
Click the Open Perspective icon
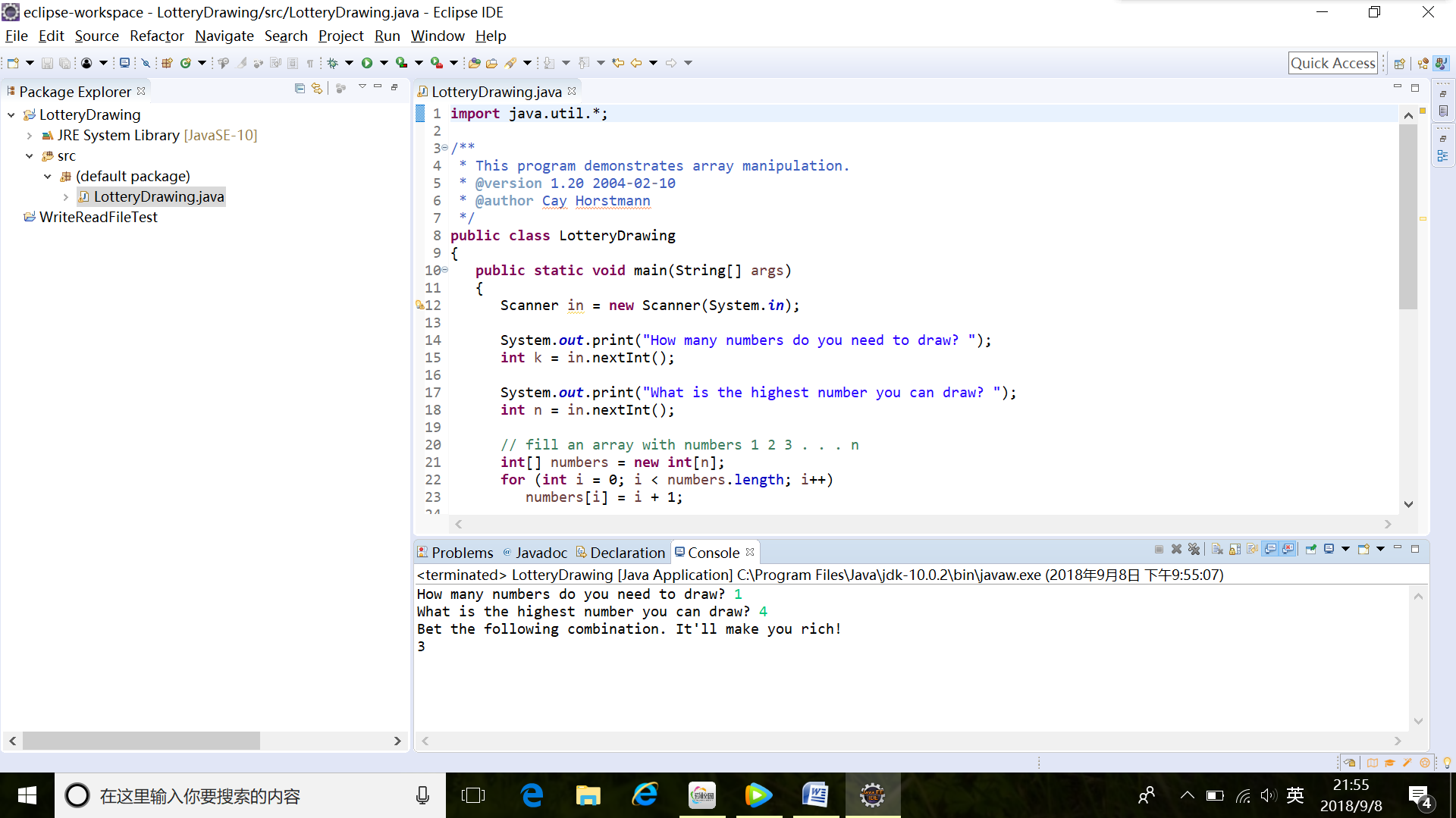1400,64
